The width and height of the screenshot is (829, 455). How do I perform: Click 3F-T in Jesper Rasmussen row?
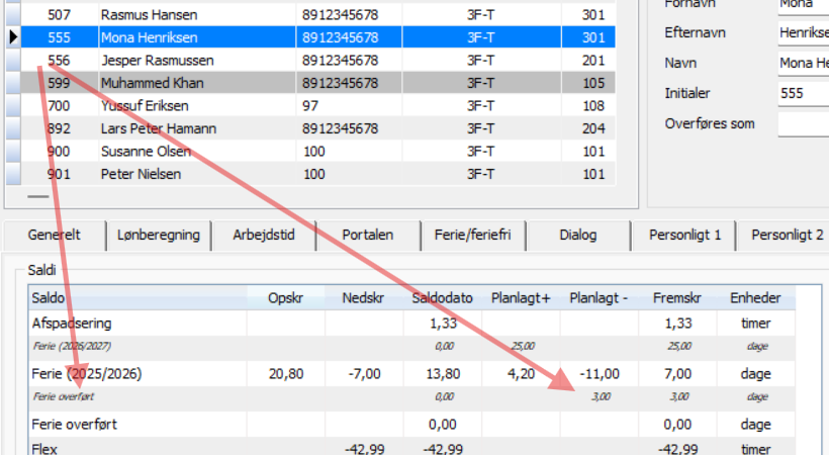tap(481, 60)
